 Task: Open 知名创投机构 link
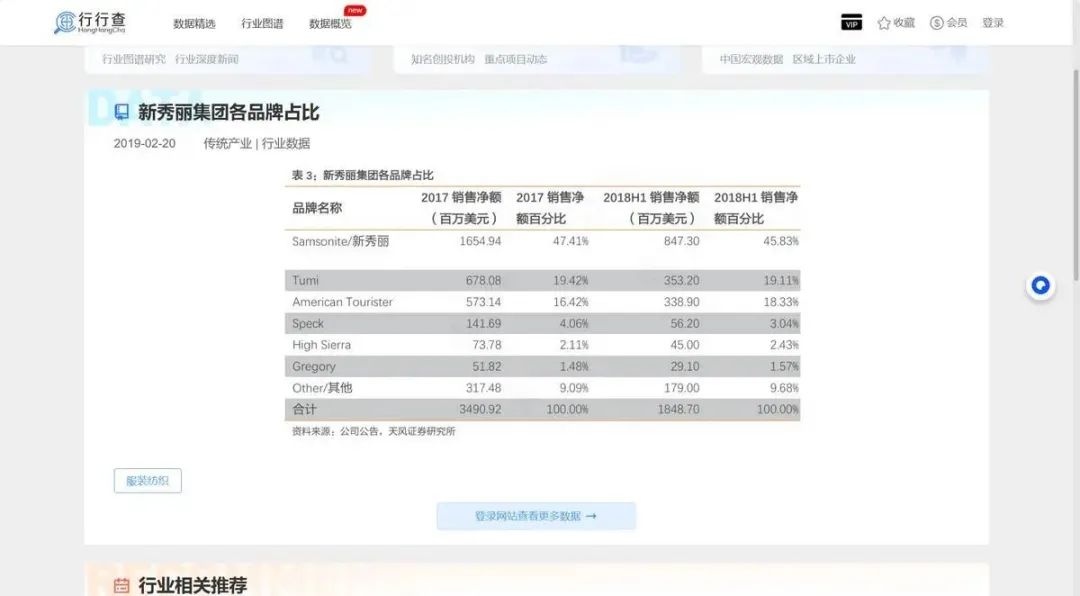(x=443, y=59)
